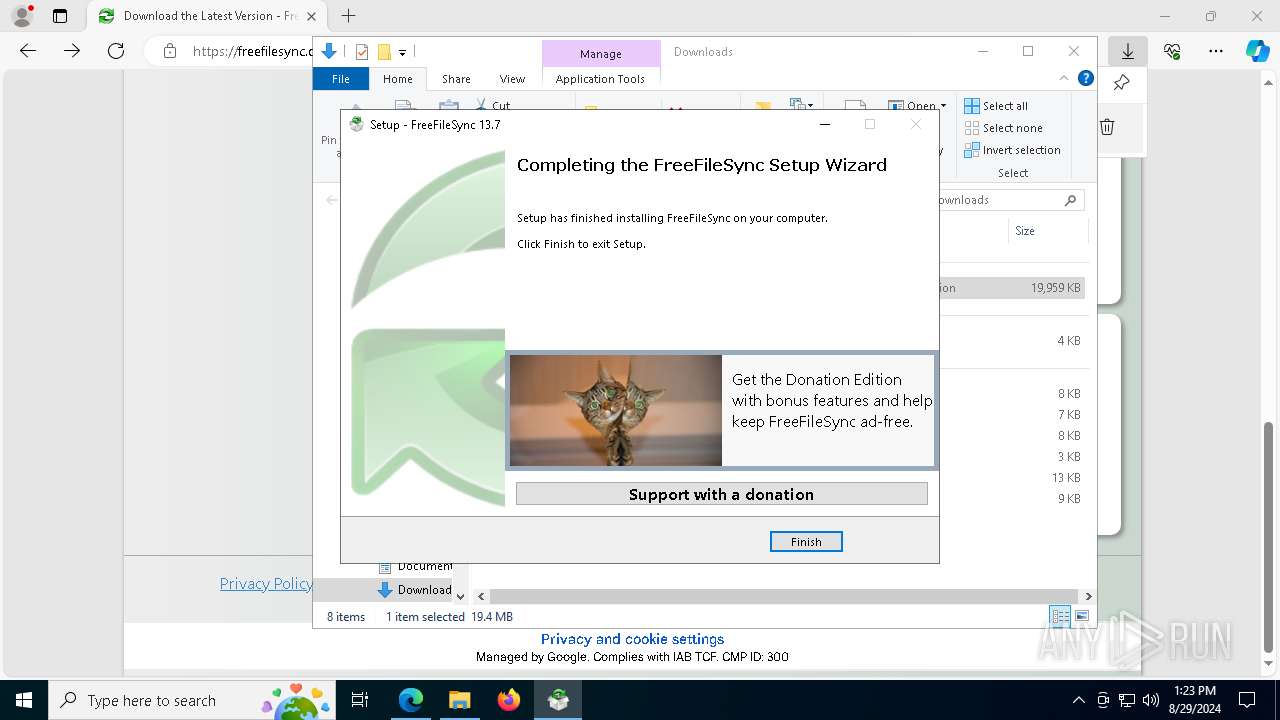
Task: Select the Manage contextual tab
Action: point(601,54)
